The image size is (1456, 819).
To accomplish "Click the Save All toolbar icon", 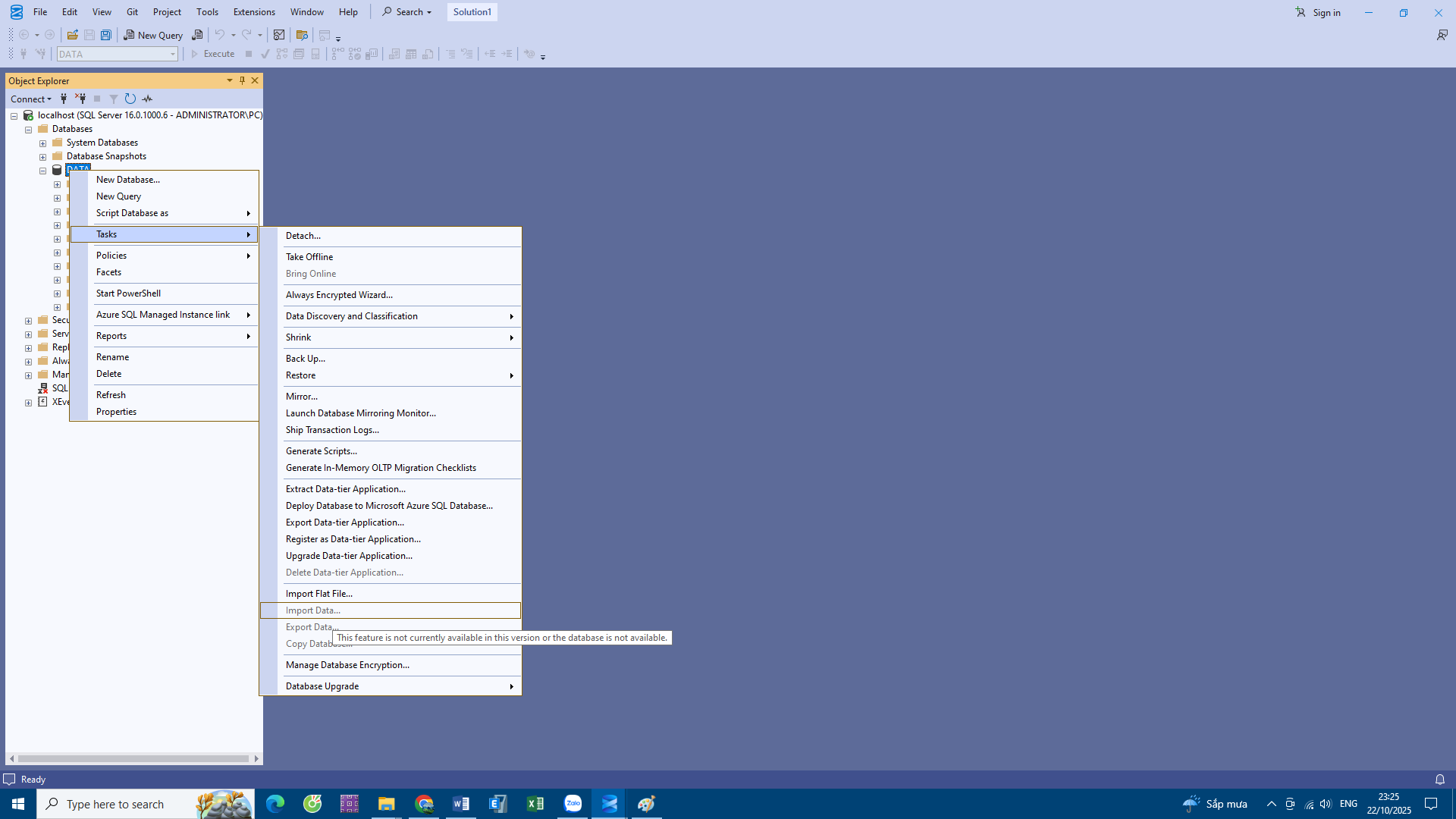I will coord(106,35).
